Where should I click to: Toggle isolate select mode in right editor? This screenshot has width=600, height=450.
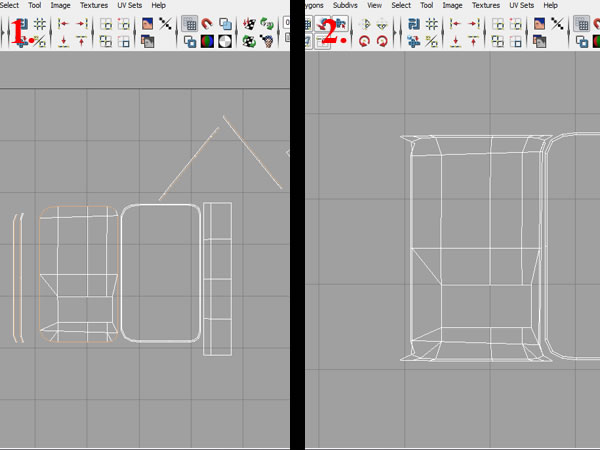click(x=497, y=24)
